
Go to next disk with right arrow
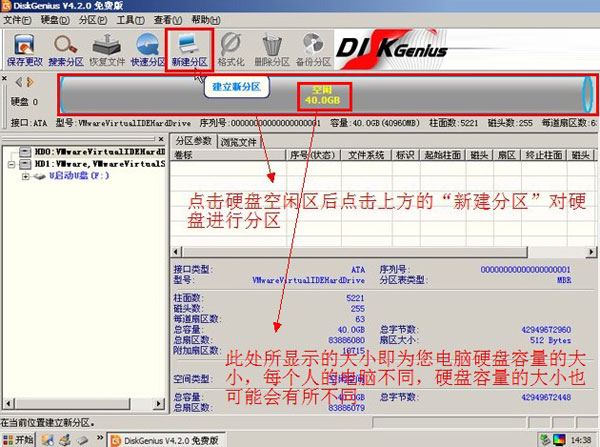30,82
